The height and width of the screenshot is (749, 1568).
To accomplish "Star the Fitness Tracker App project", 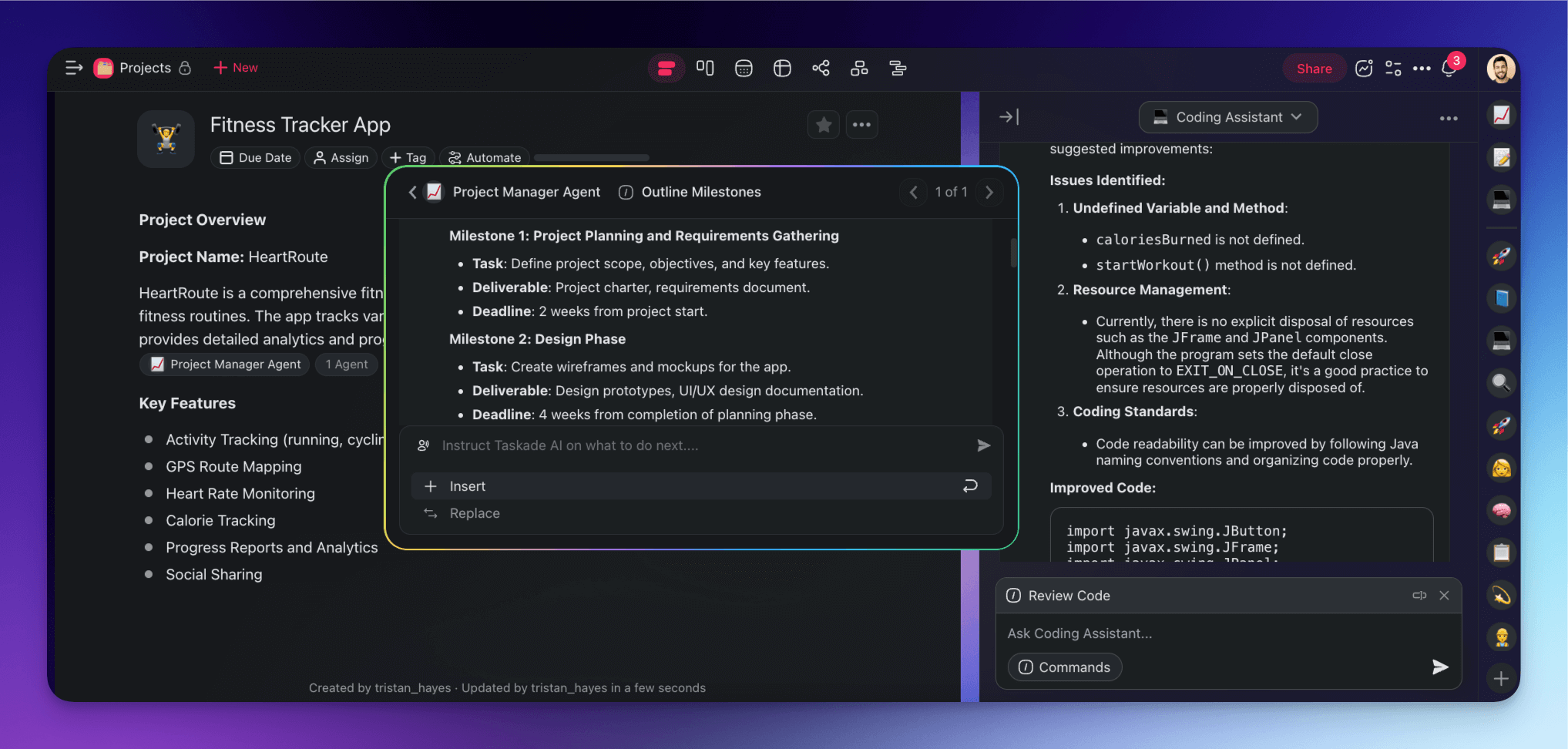I will point(824,125).
